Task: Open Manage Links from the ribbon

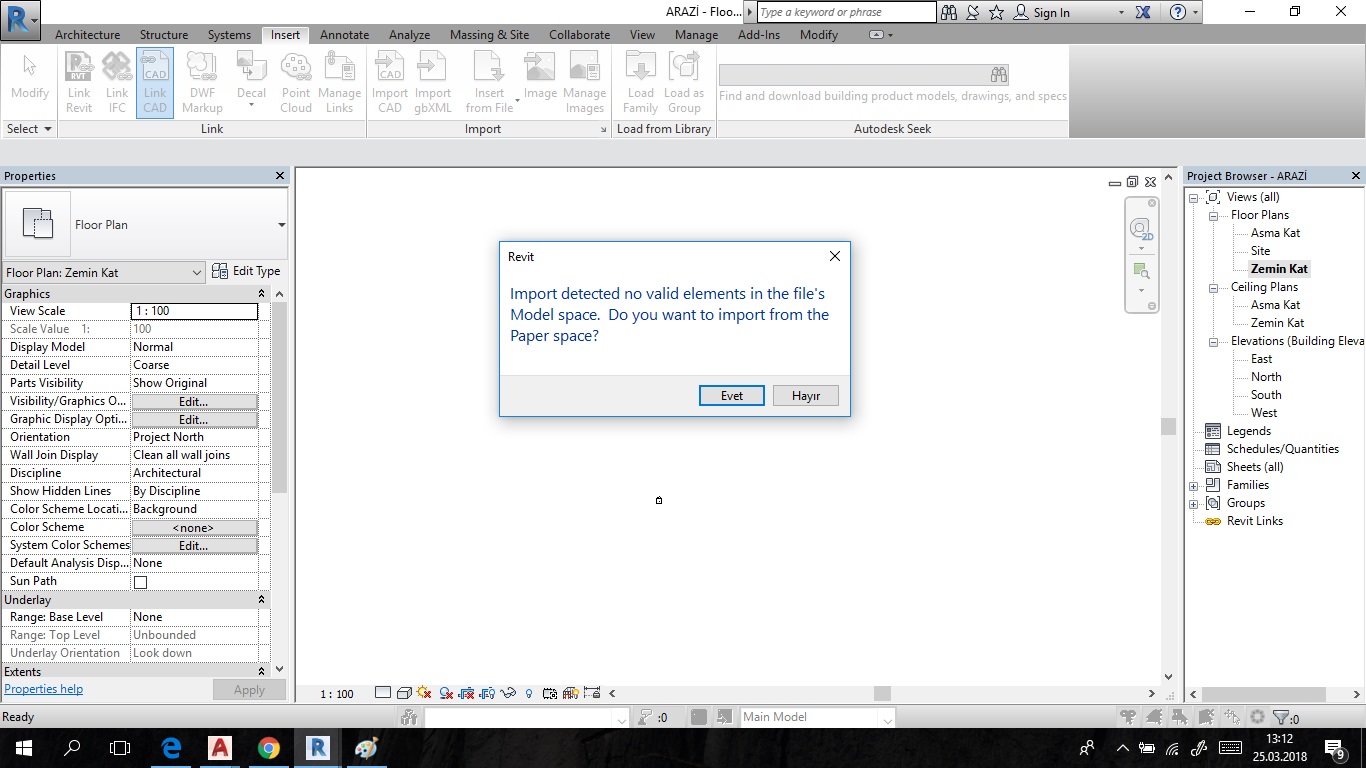Action: [x=340, y=83]
